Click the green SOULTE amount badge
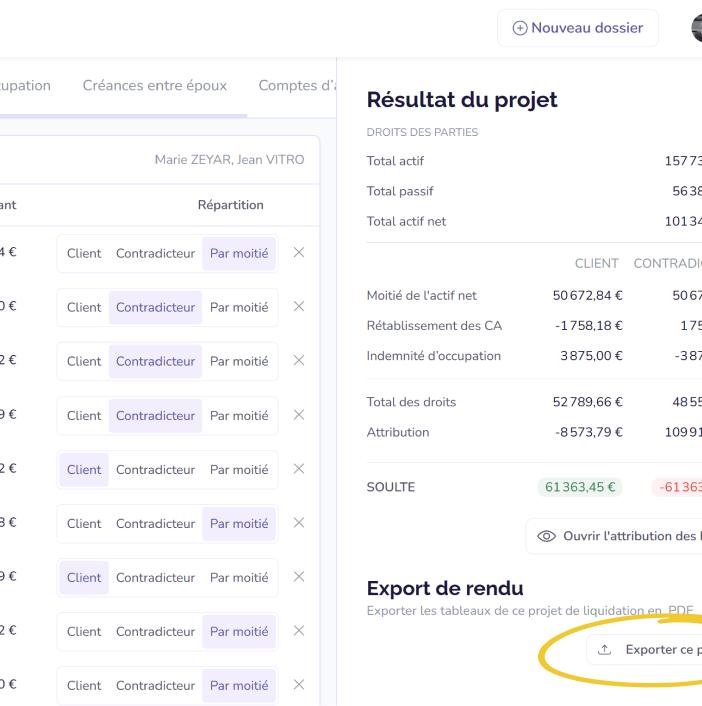Viewport: 702px width, 706px height. click(580, 487)
